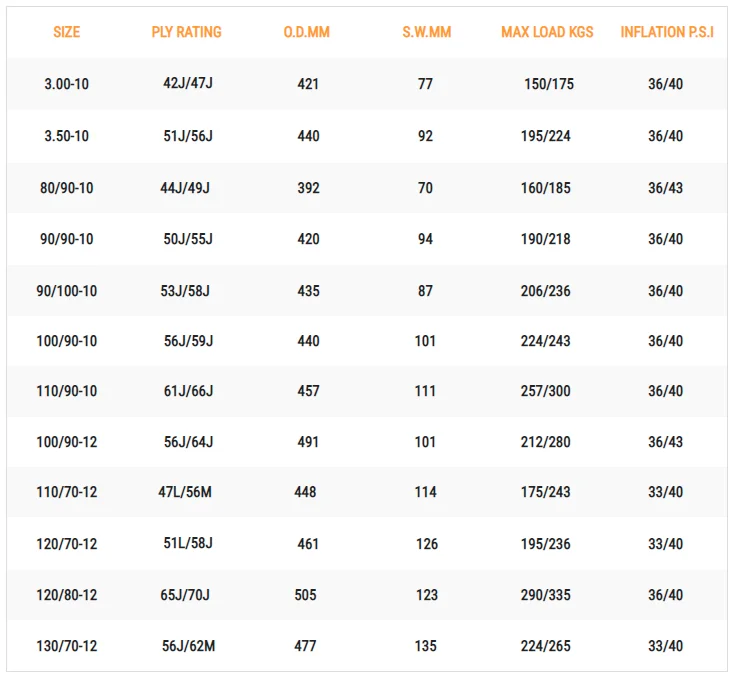Select the 3.00-10 size cell

(x=66, y=84)
